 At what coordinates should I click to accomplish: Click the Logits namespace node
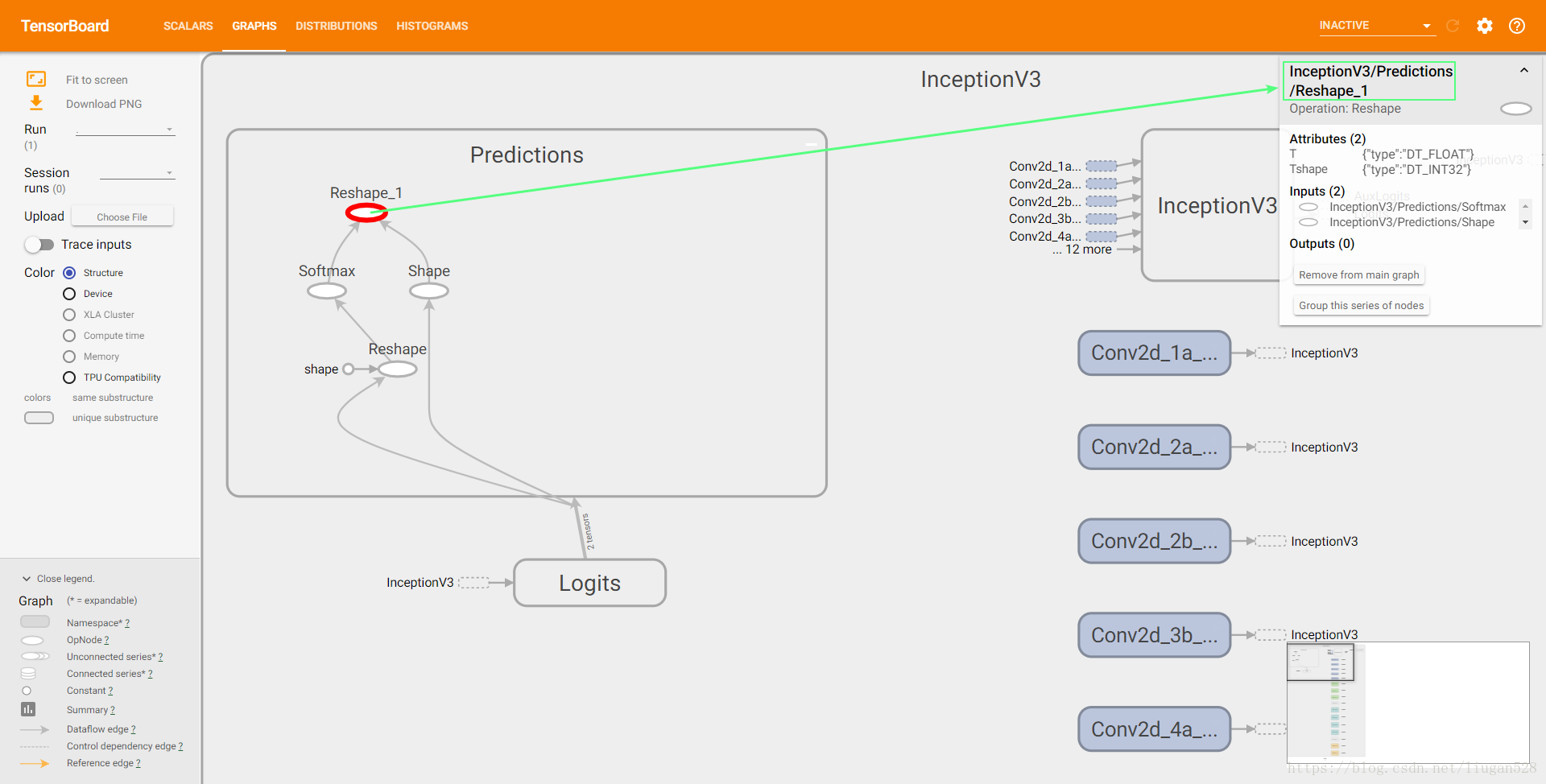point(589,583)
